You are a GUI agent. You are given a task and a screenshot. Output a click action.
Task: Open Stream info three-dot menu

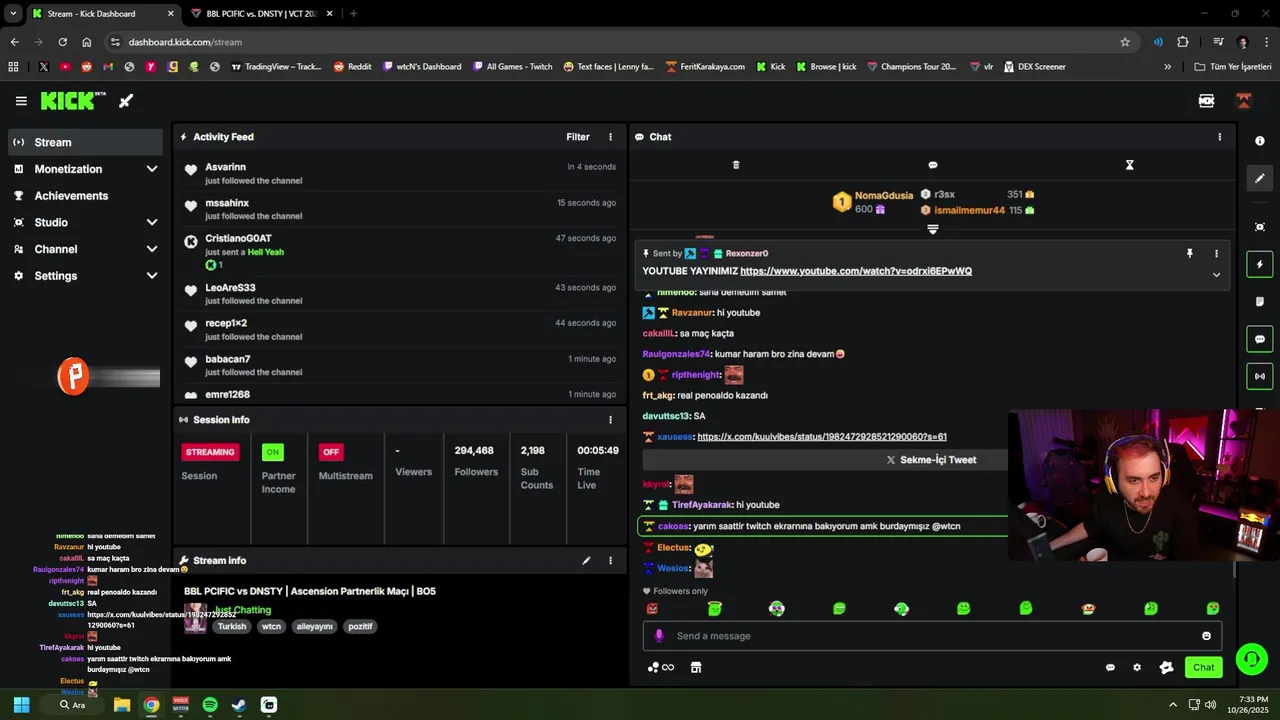pyautogui.click(x=610, y=561)
